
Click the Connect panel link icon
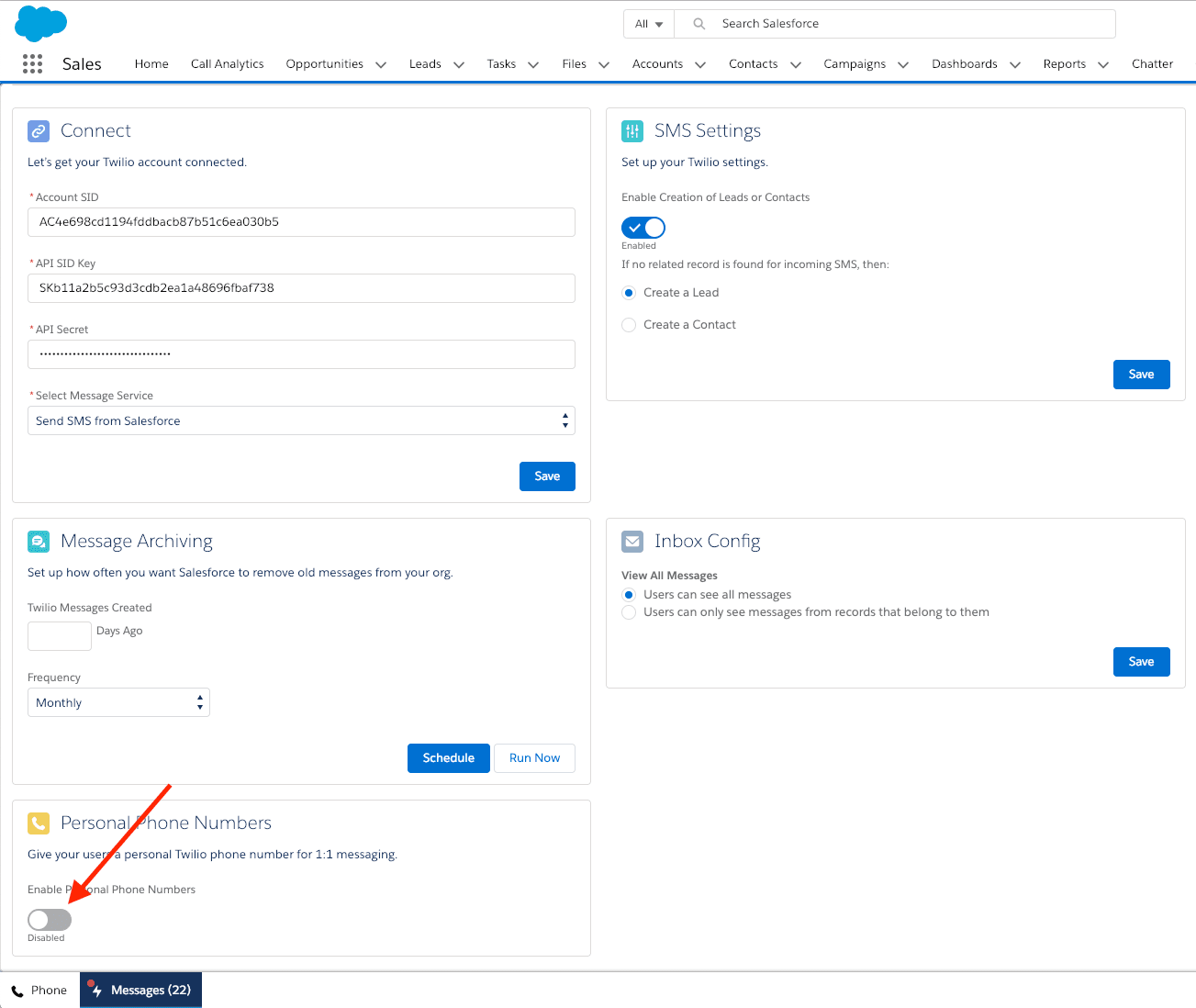click(38, 131)
